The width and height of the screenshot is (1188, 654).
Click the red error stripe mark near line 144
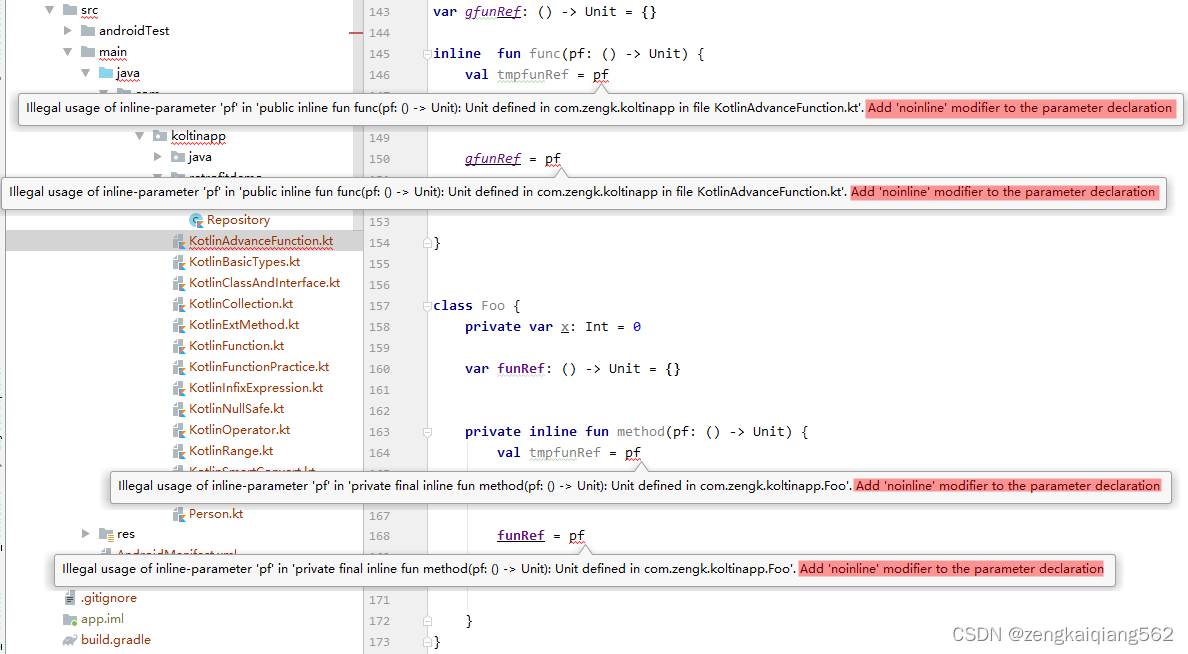tap(356, 33)
